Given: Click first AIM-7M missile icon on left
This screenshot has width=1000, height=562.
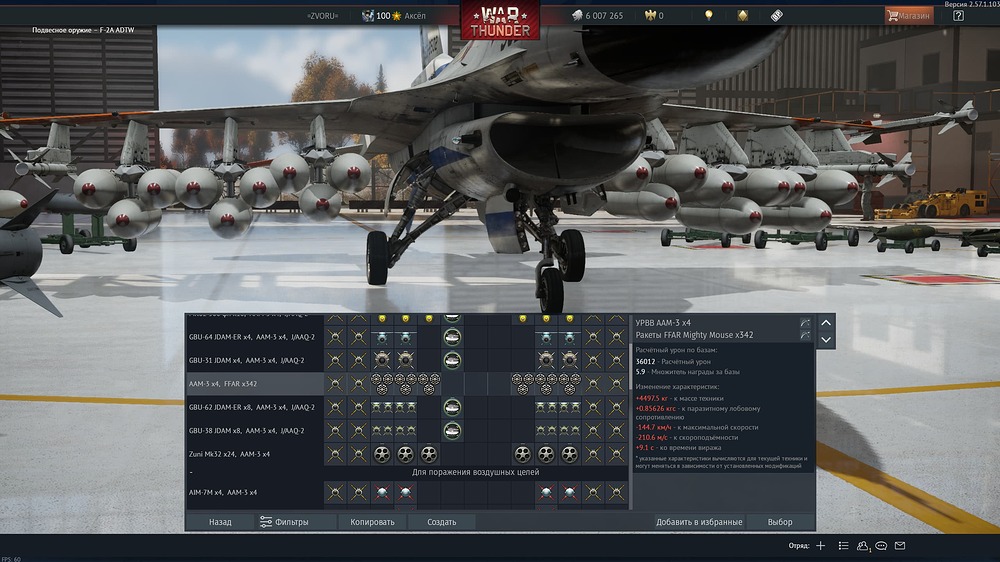Looking at the screenshot, I should tap(382, 492).
